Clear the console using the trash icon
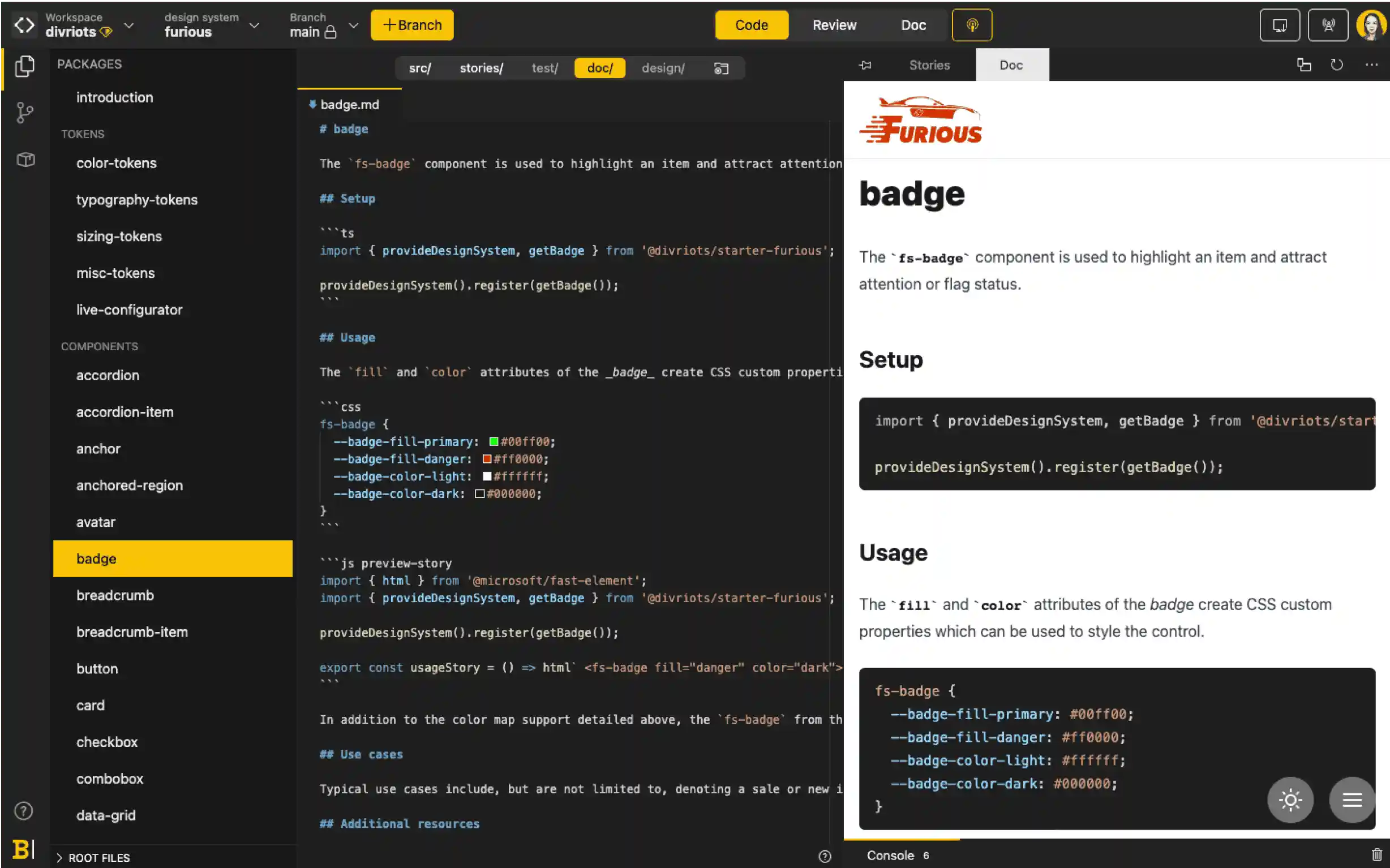Image resolution: width=1390 pixels, height=868 pixels. (x=1377, y=855)
